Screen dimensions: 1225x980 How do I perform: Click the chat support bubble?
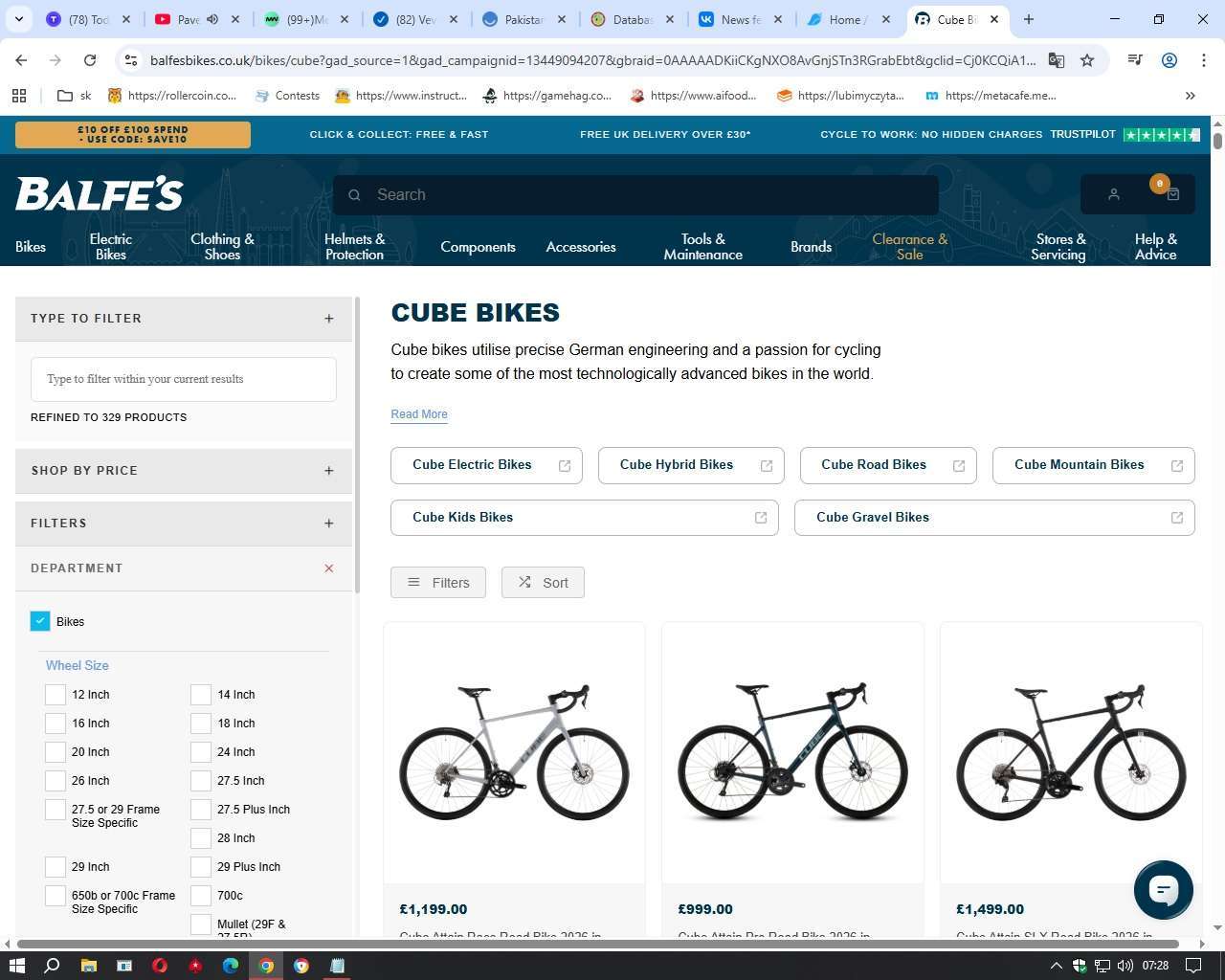click(x=1163, y=889)
